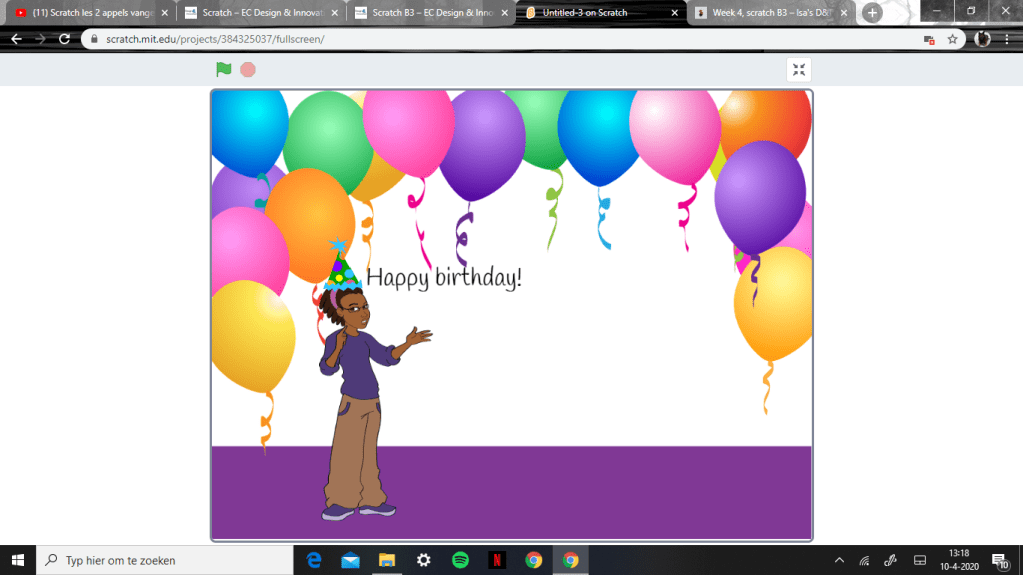
Task: Click the Chrome profile avatar icon
Action: point(982,39)
